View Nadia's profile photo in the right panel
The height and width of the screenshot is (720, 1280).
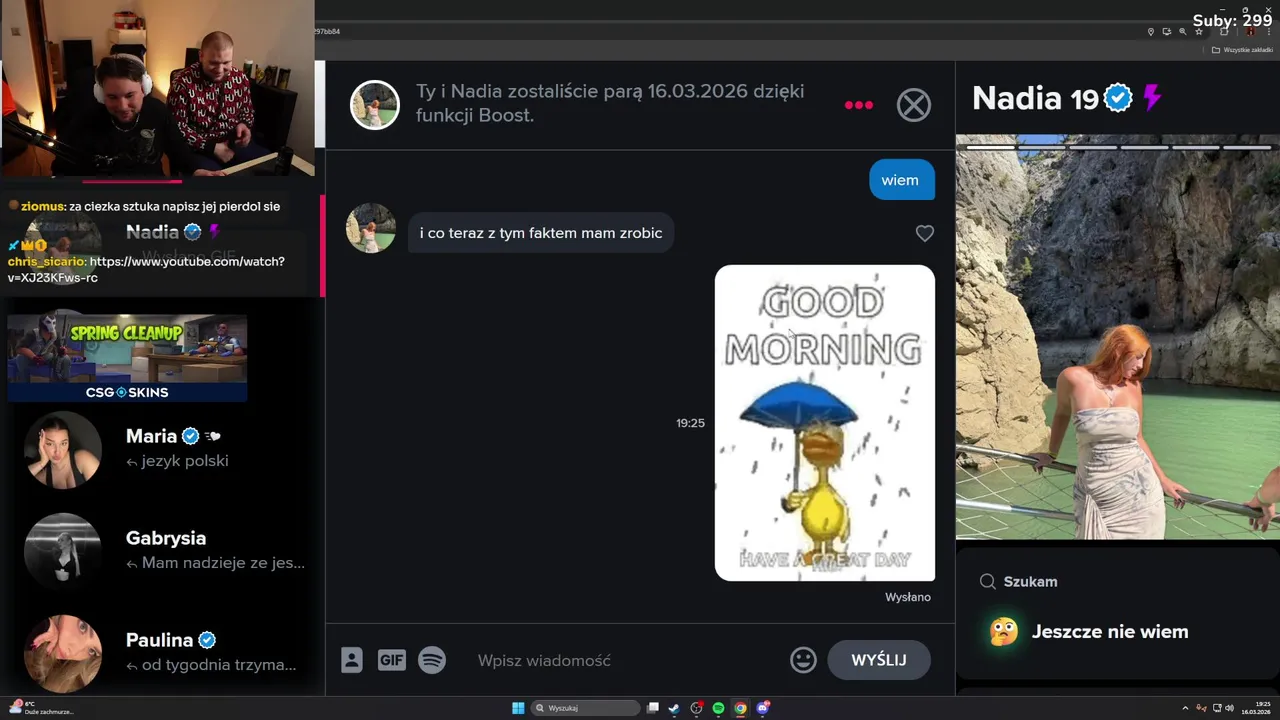coord(1118,337)
